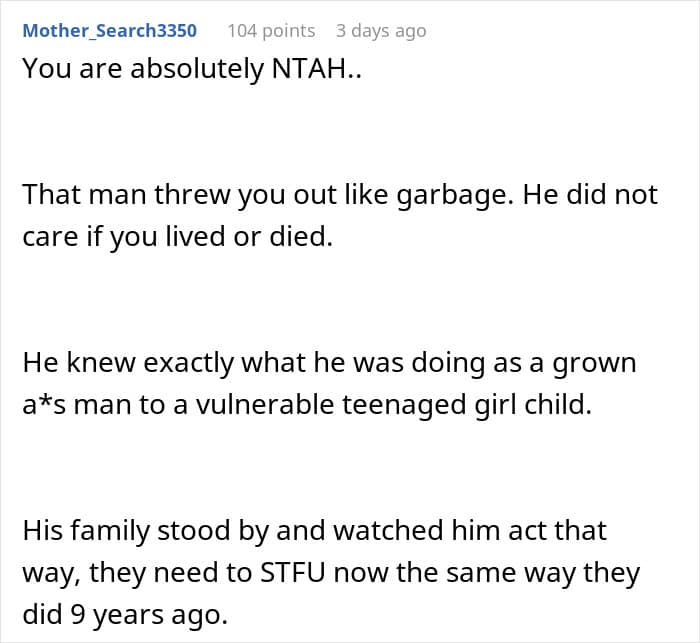The width and height of the screenshot is (700, 643).
Task: Click the word "grown" in the third paragraph
Action: point(598,362)
